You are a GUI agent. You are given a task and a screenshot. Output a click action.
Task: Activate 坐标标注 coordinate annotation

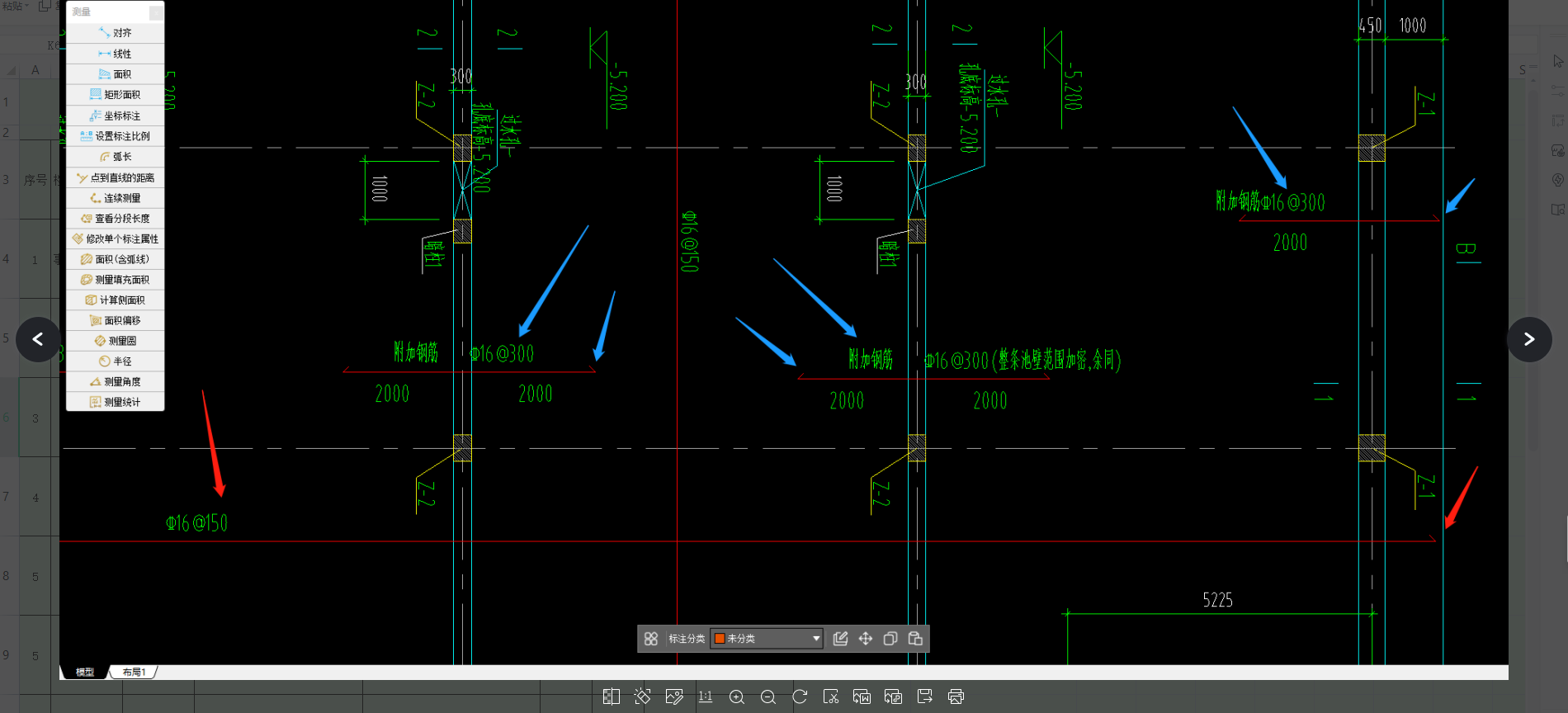115,116
